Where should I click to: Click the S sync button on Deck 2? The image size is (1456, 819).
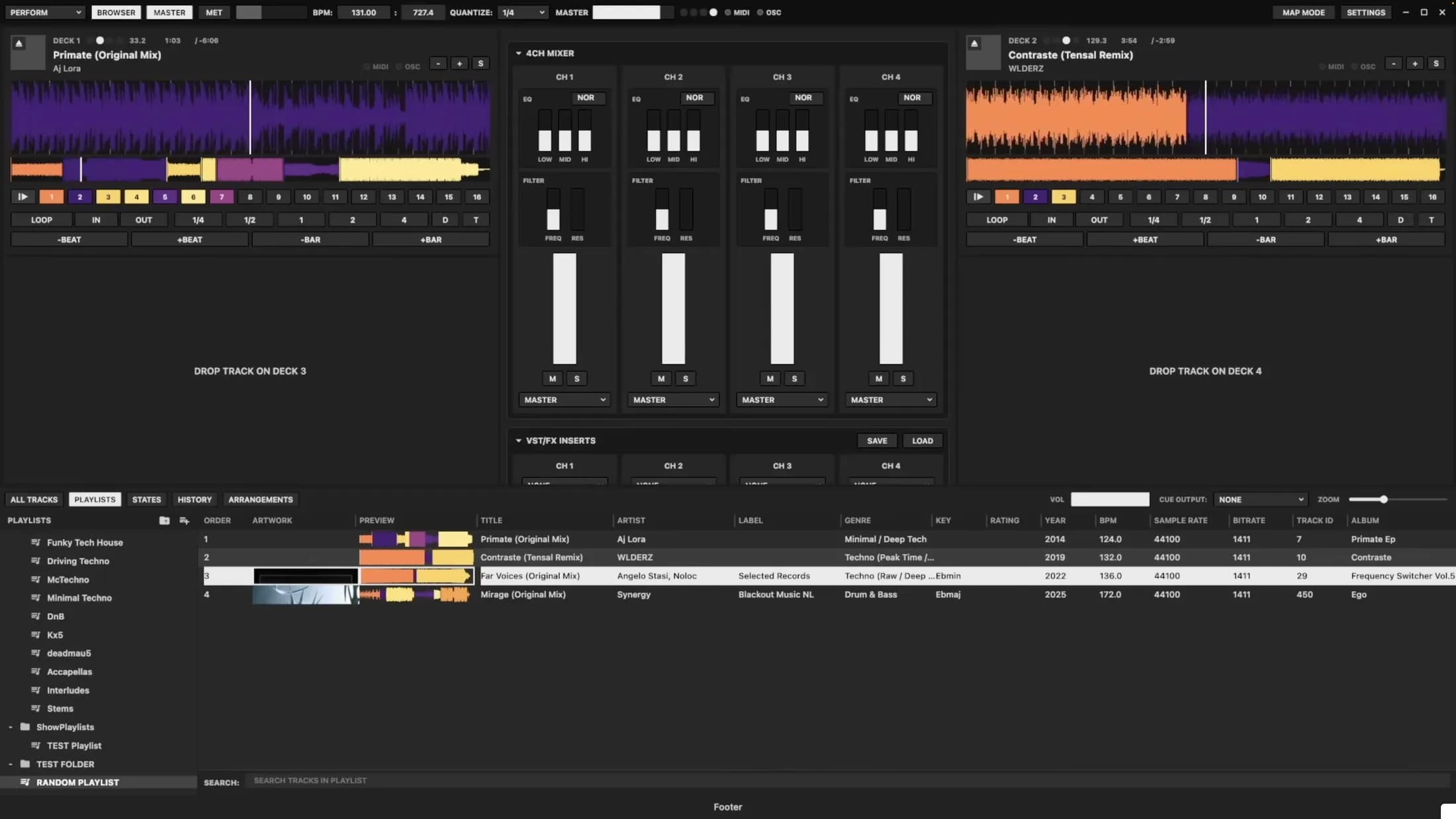tap(1436, 64)
